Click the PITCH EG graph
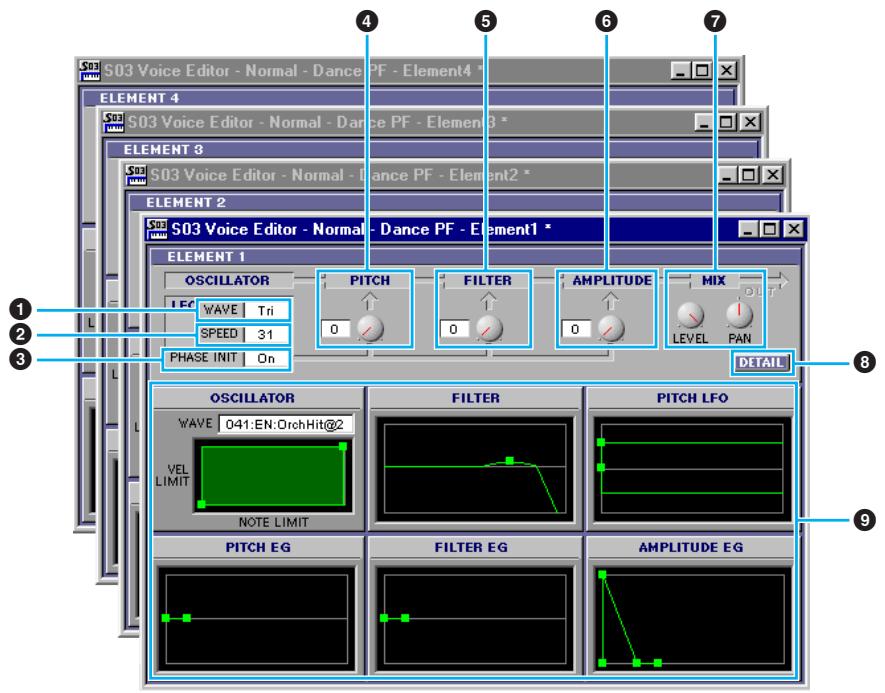 [x=257, y=619]
